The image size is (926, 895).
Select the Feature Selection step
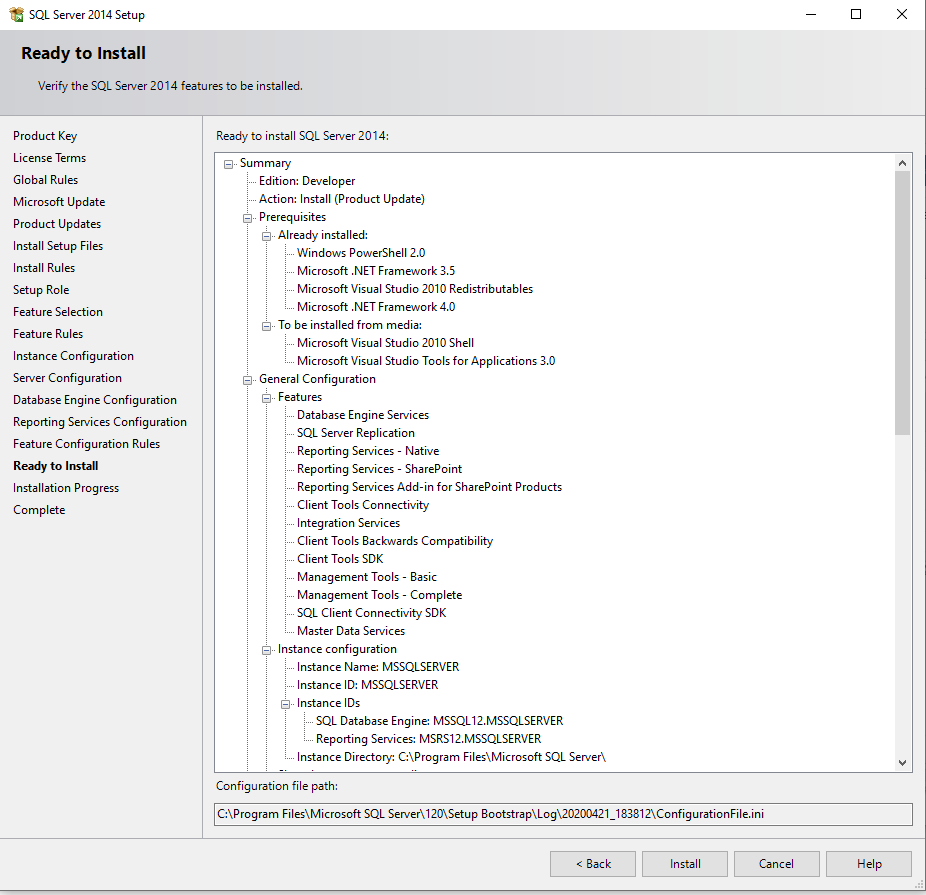pyautogui.click(x=58, y=312)
